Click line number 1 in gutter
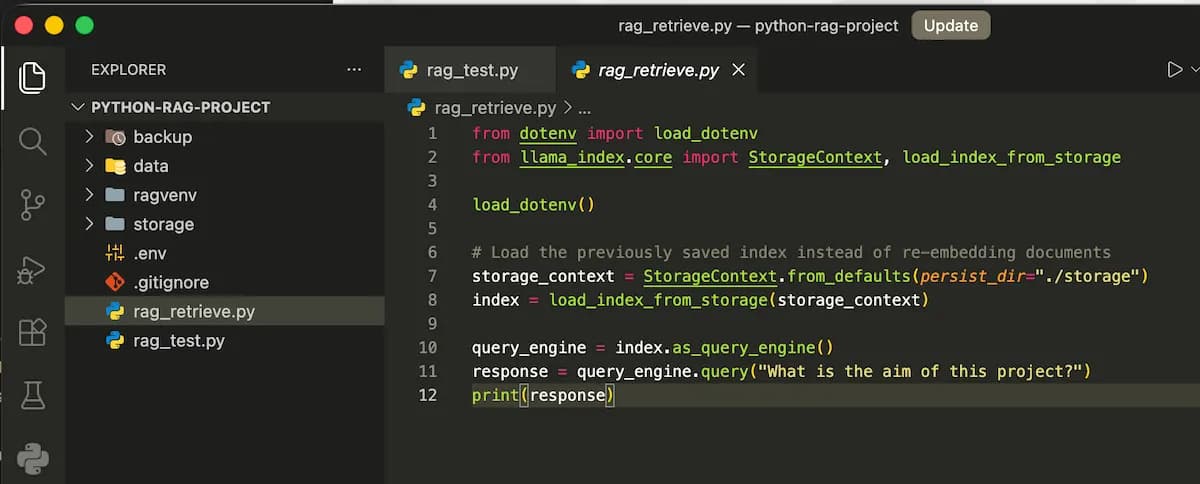 (x=432, y=133)
